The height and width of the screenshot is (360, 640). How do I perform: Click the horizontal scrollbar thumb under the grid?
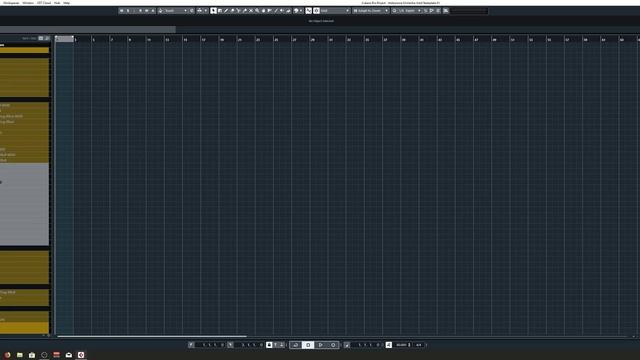(x=152, y=336)
